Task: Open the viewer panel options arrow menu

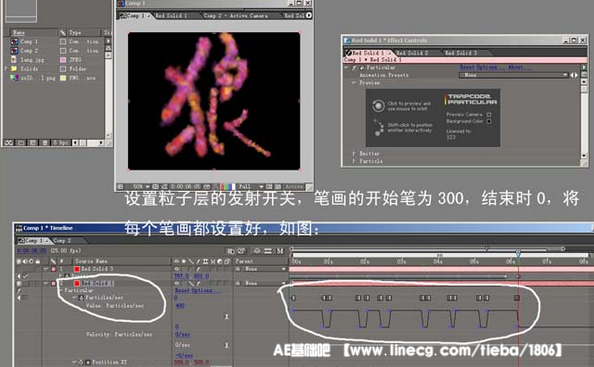Action: pos(309,15)
